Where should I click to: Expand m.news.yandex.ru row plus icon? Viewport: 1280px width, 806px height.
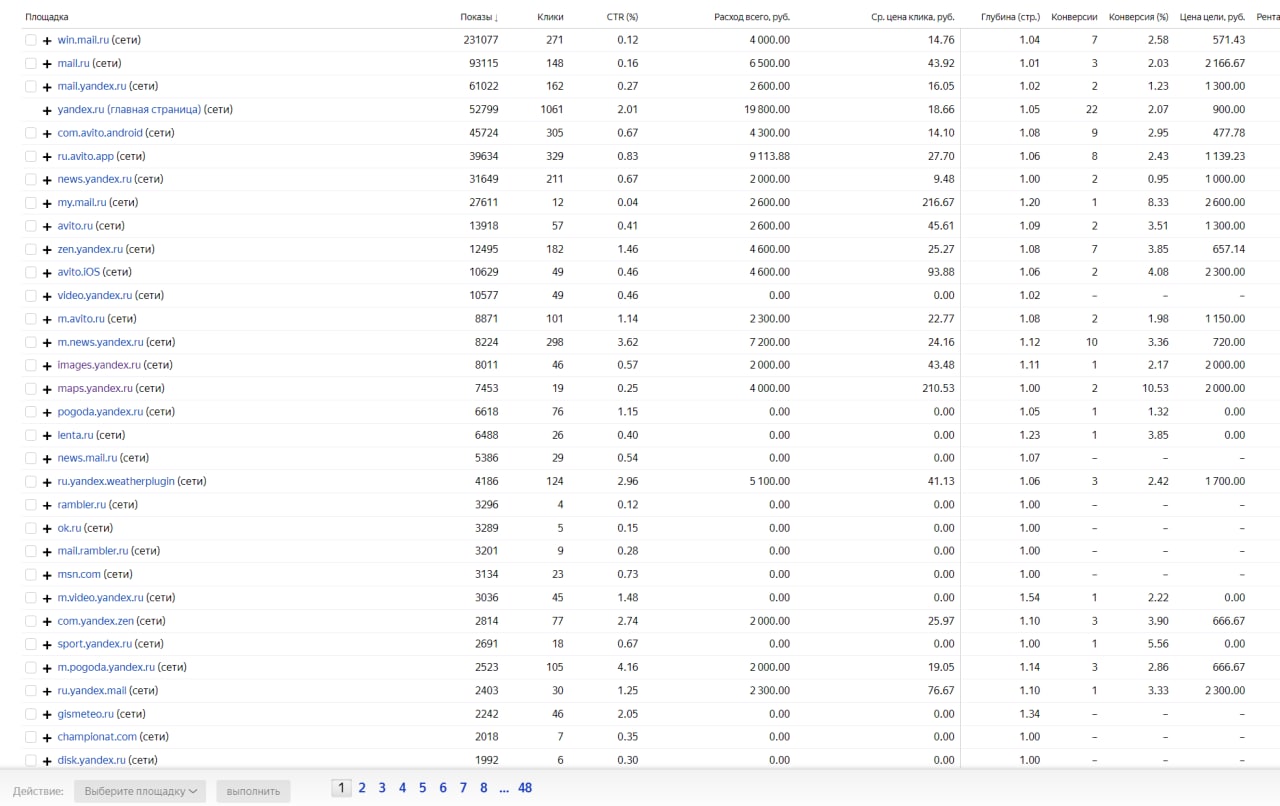click(47, 342)
